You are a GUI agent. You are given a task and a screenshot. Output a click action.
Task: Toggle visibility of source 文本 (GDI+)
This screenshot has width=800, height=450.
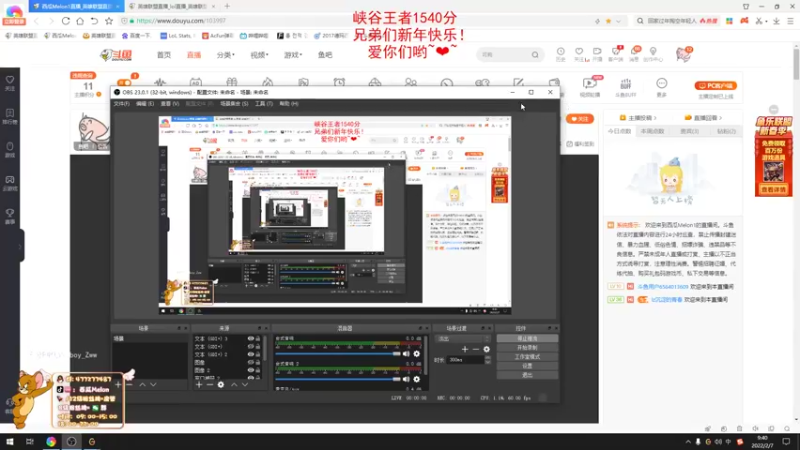tap(251, 346)
